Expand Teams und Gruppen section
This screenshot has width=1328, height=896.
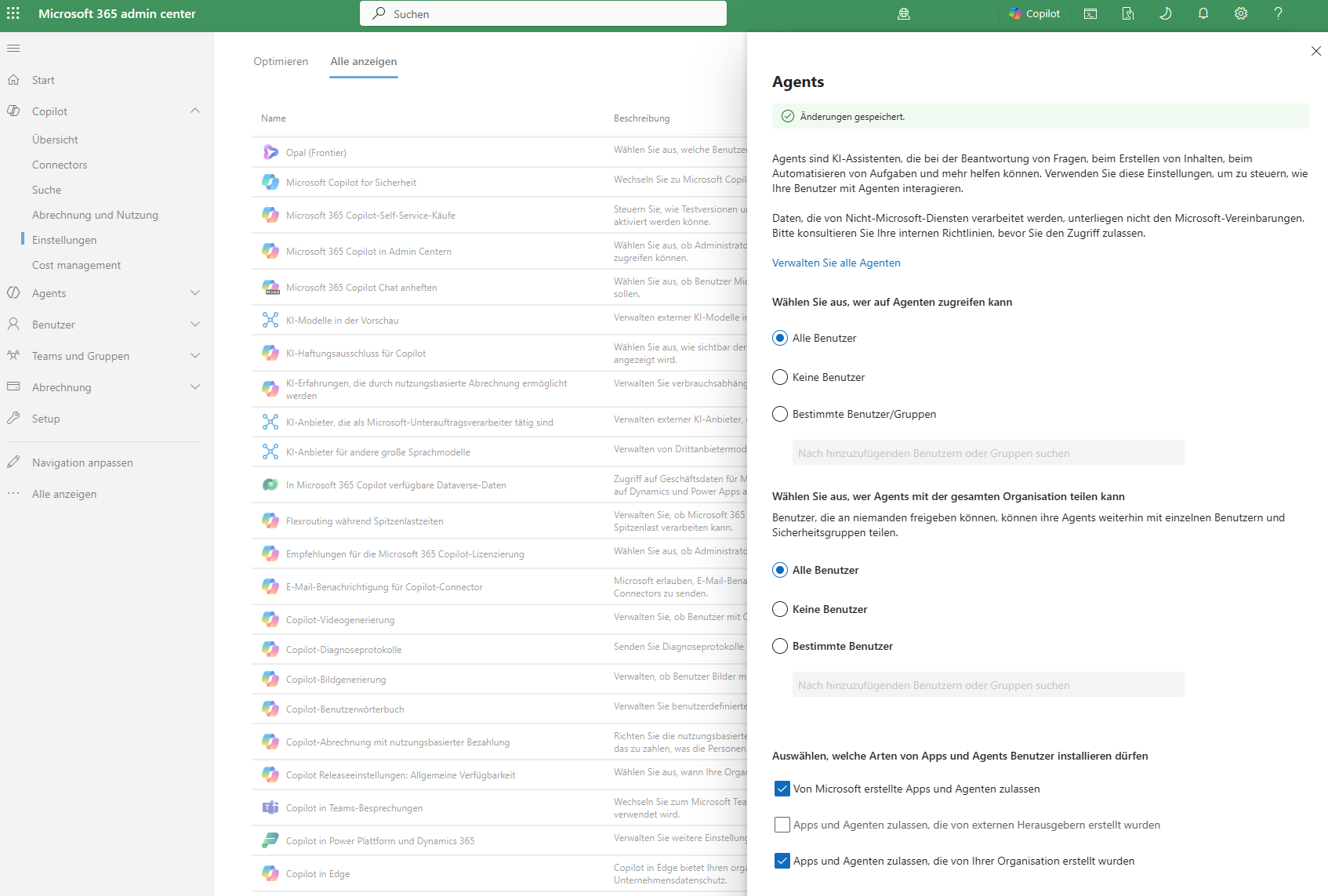(195, 356)
